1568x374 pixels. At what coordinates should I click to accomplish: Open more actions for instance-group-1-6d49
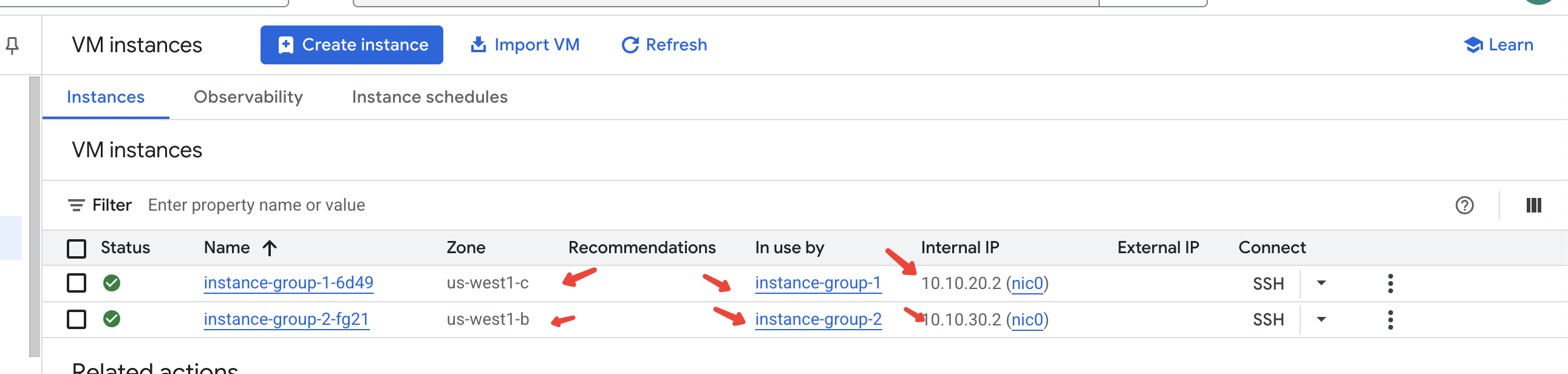(x=1389, y=284)
